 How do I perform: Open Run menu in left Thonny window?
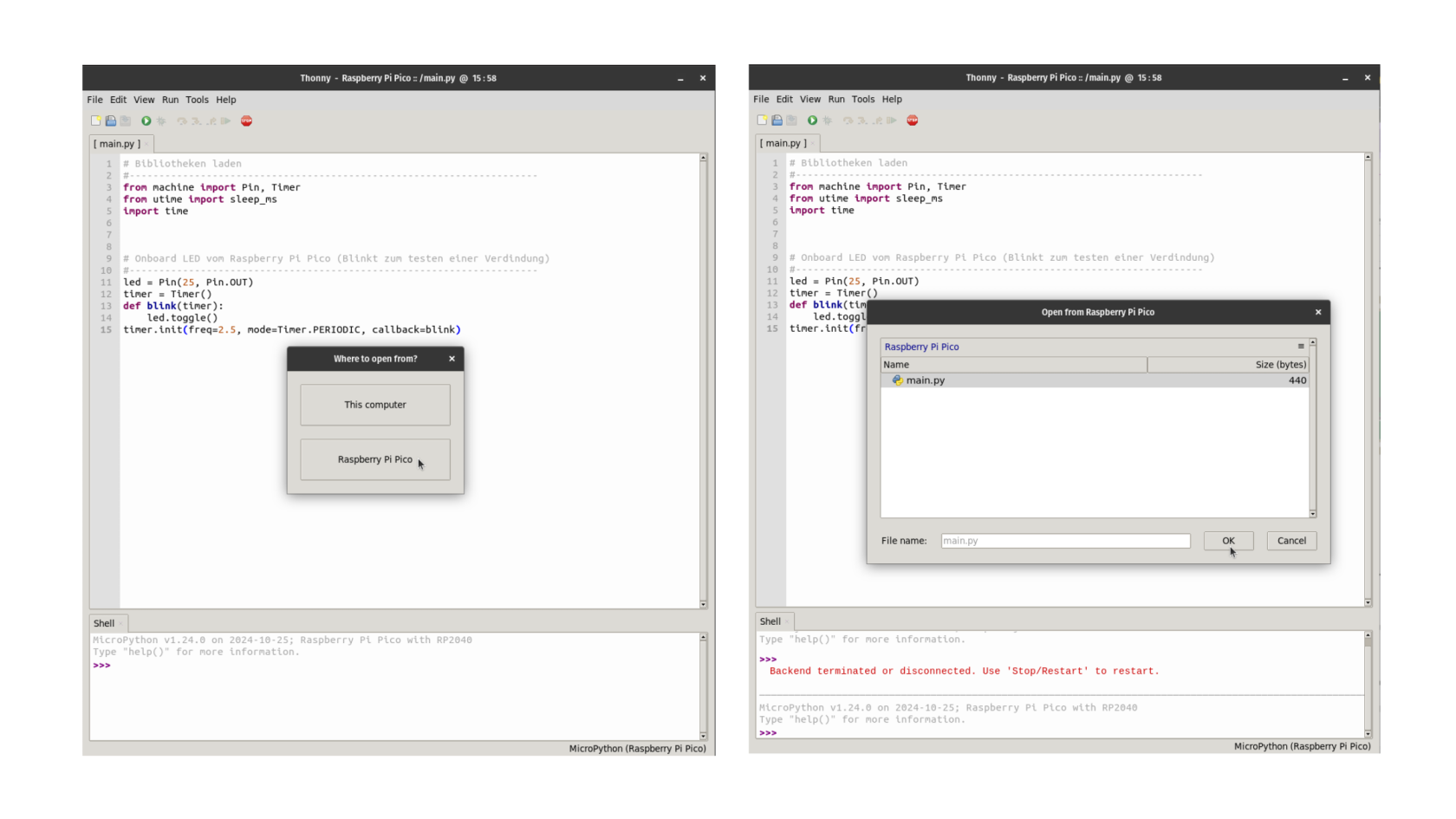(170, 100)
